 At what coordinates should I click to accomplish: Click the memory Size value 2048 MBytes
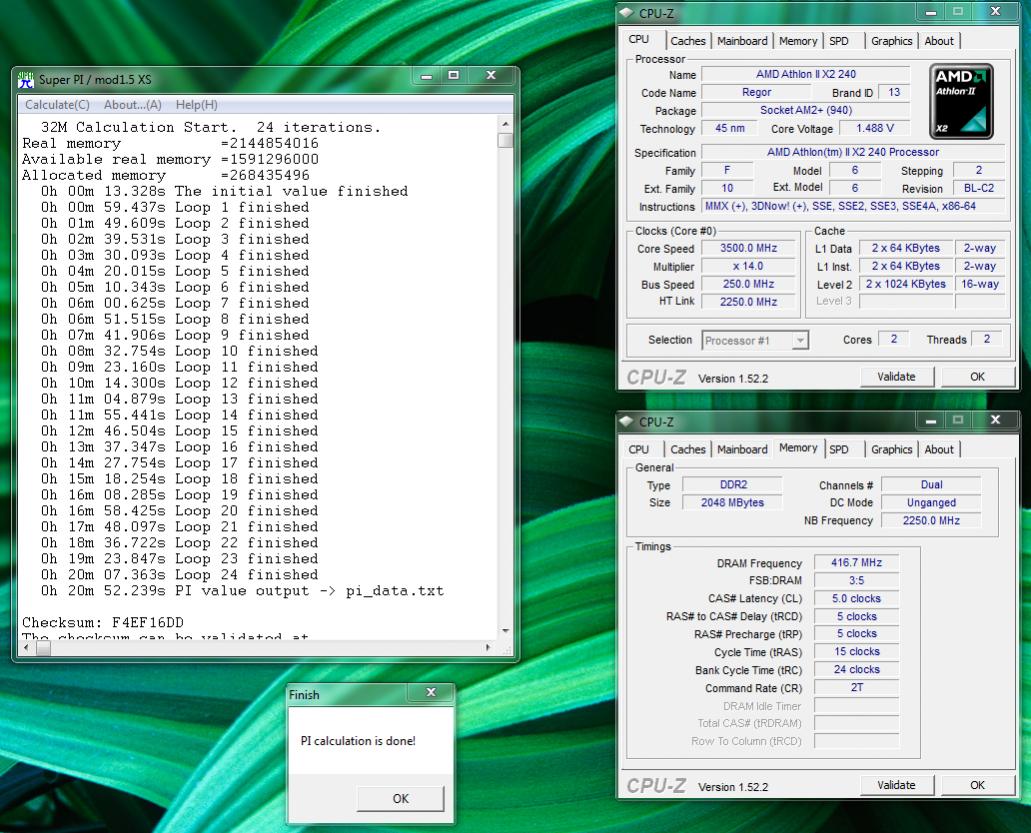pyautogui.click(x=732, y=502)
